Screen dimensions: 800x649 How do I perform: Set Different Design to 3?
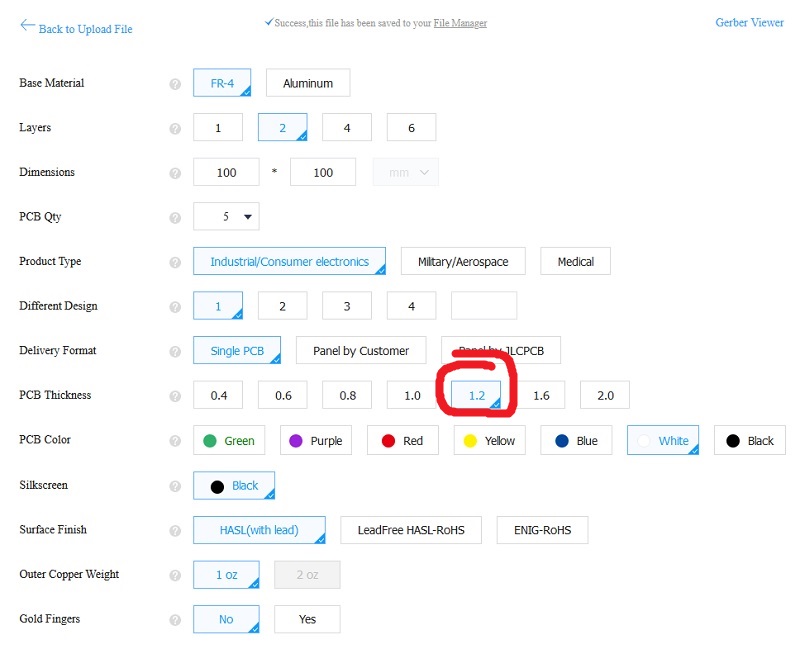pyautogui.click(x=347, y=306)
